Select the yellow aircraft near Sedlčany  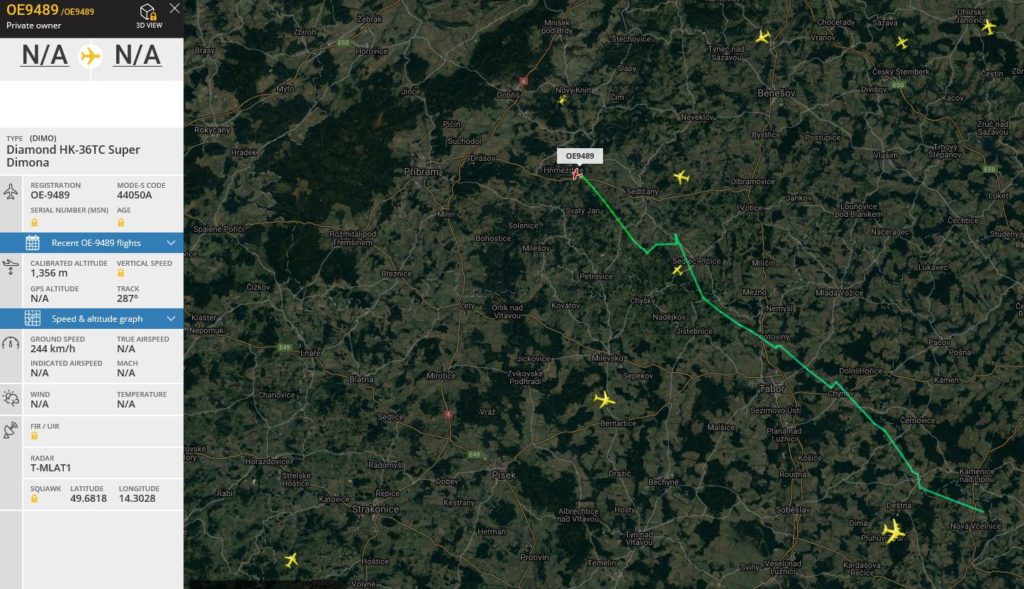coord(681,177)
